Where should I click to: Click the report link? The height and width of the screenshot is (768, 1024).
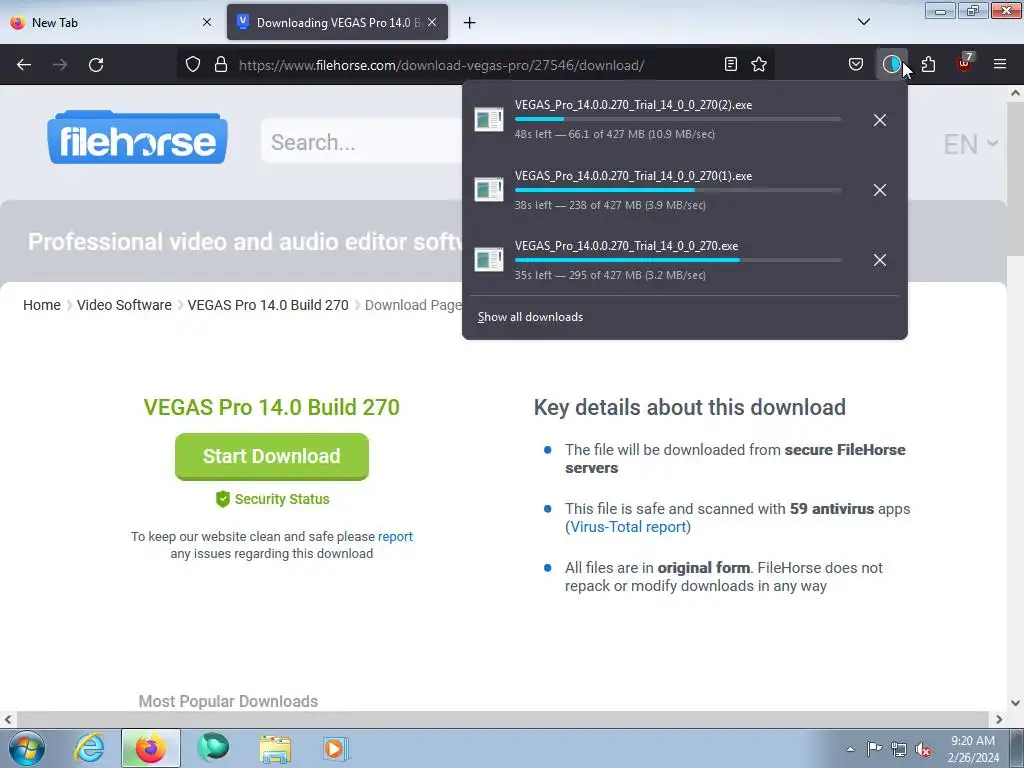pyautogui.click(x=395, y=536)
